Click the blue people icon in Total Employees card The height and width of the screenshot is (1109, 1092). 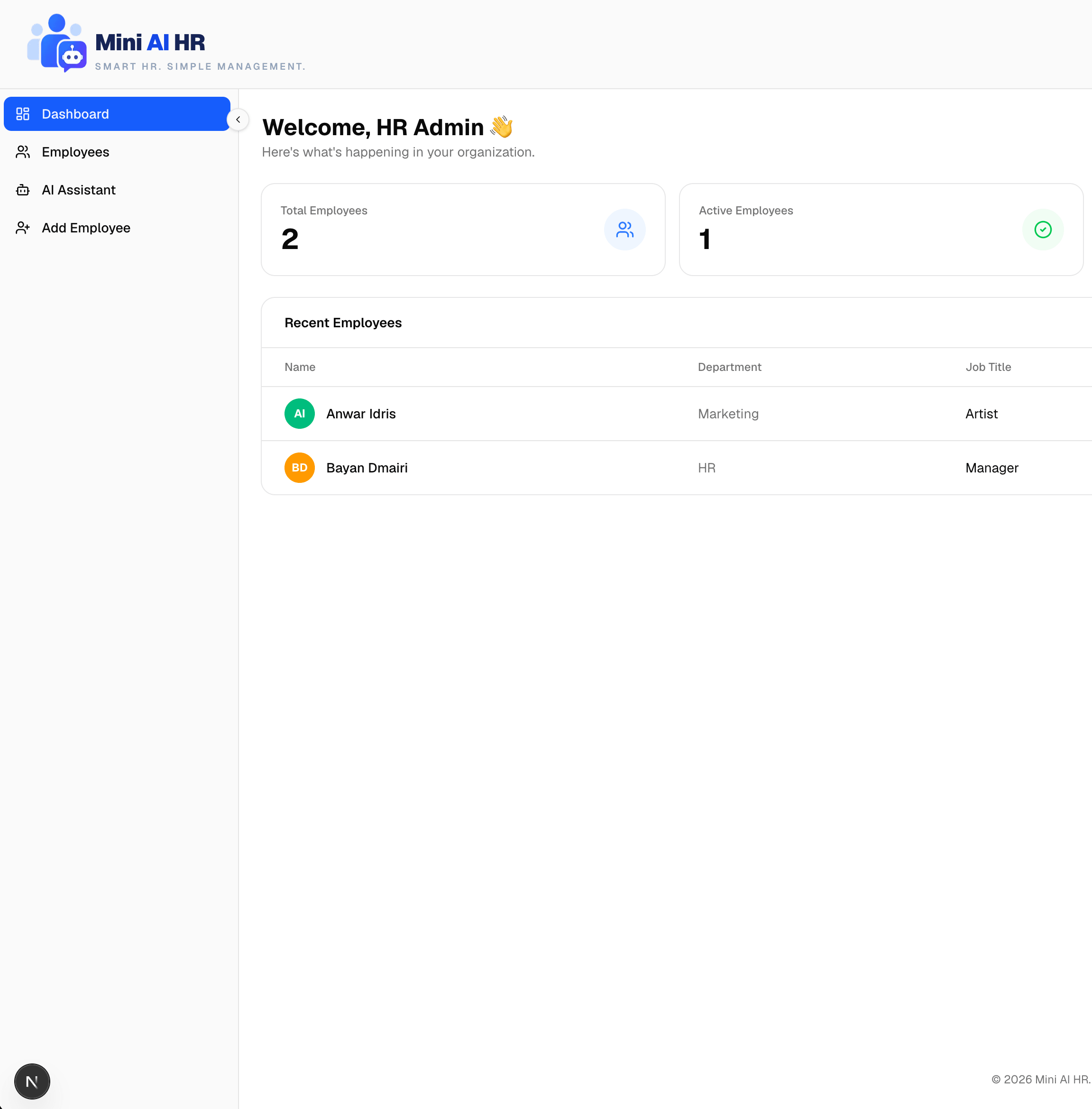[x=624, y=230]
